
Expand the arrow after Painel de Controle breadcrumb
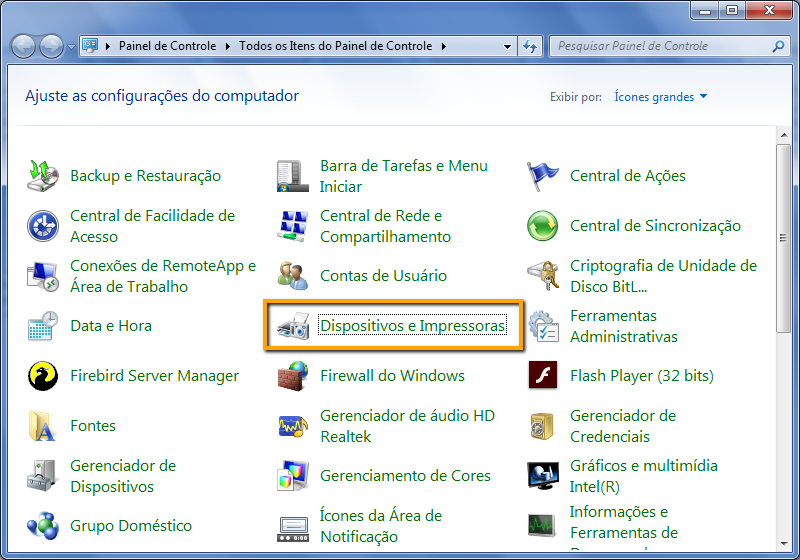click(228, 46)
